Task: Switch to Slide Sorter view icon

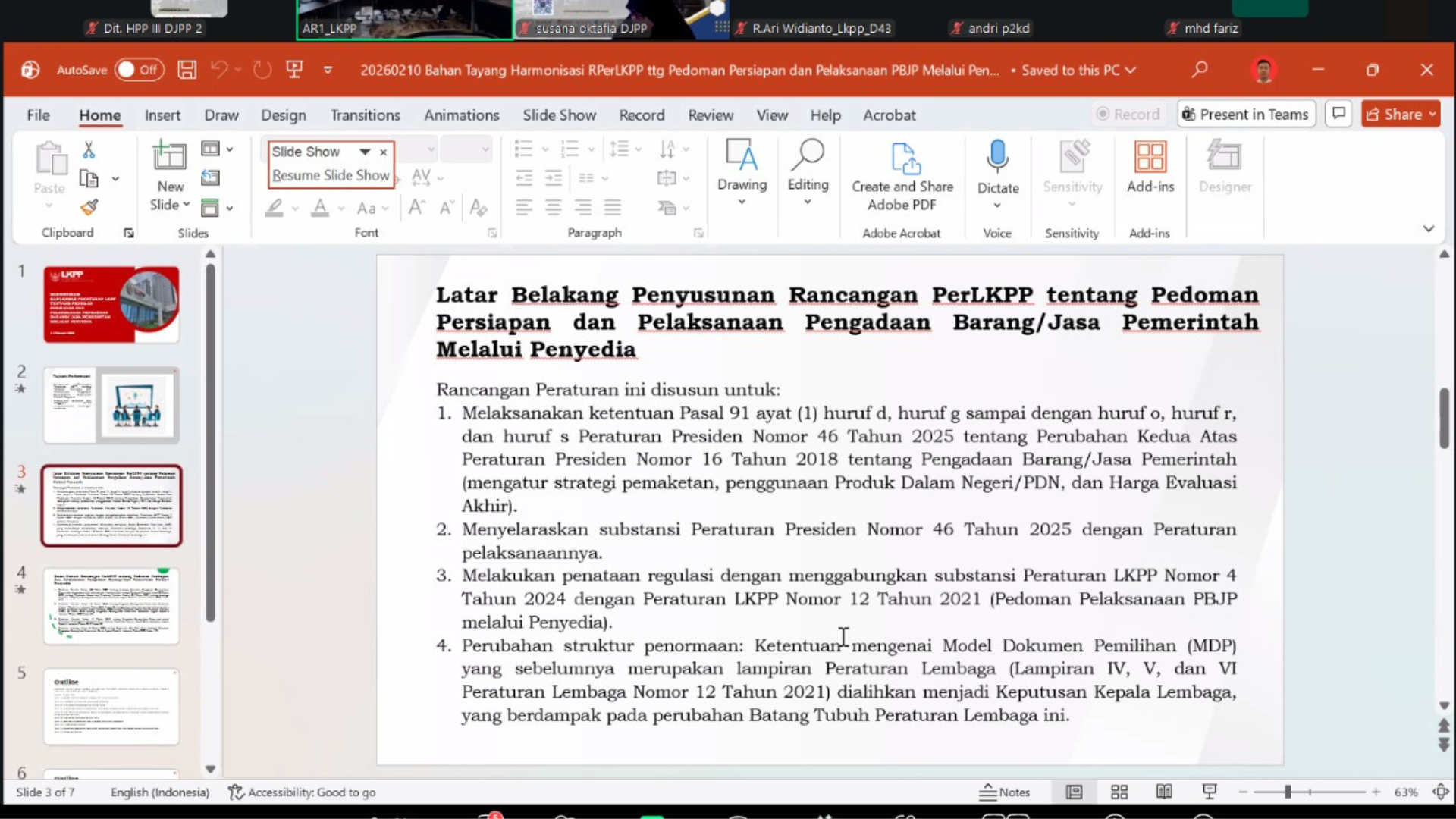Action: point(1119,792)
